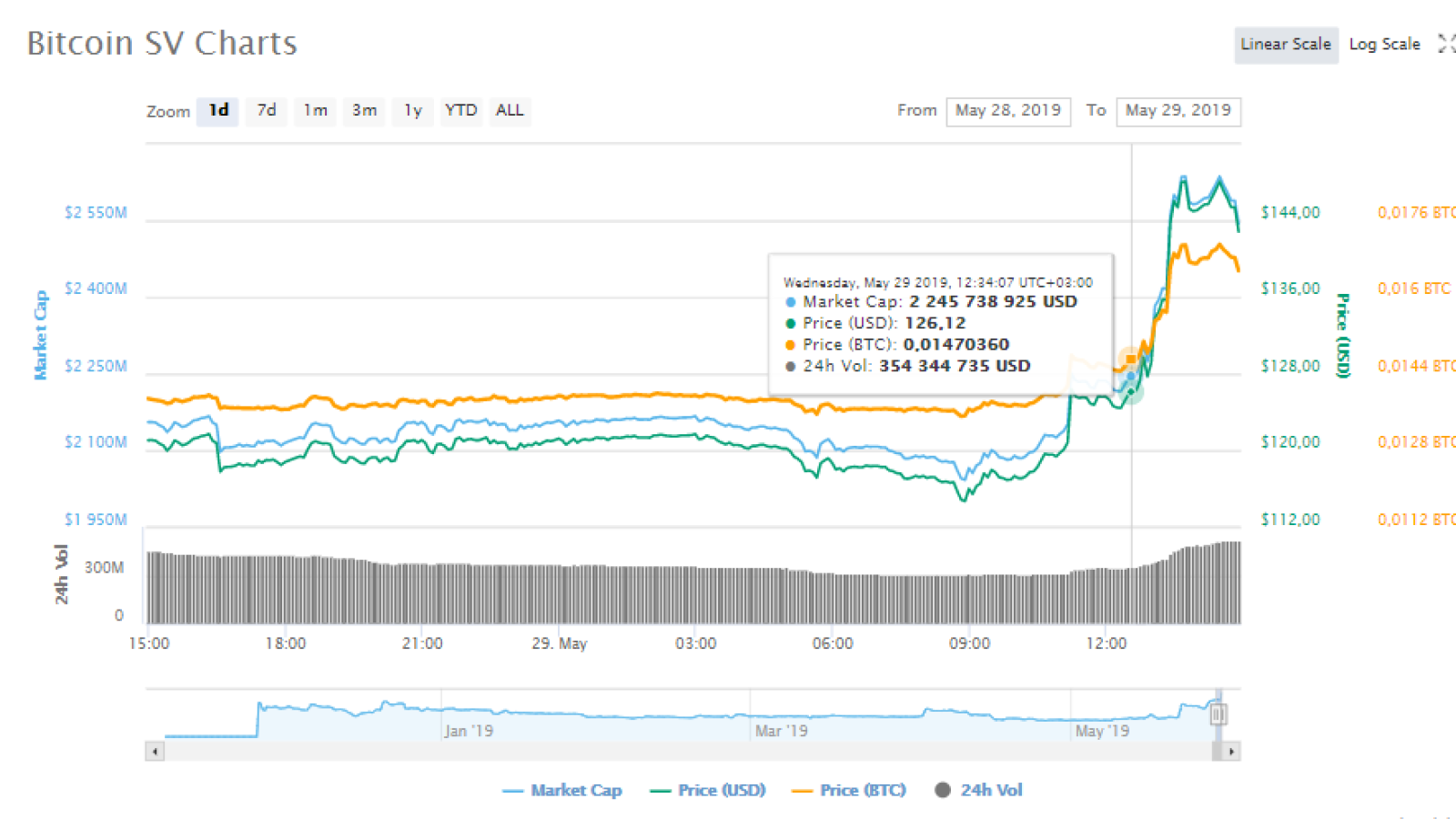Click the 300M volume axis label
This screenshot has height=819, width=1456.
[x=104, y=568]
